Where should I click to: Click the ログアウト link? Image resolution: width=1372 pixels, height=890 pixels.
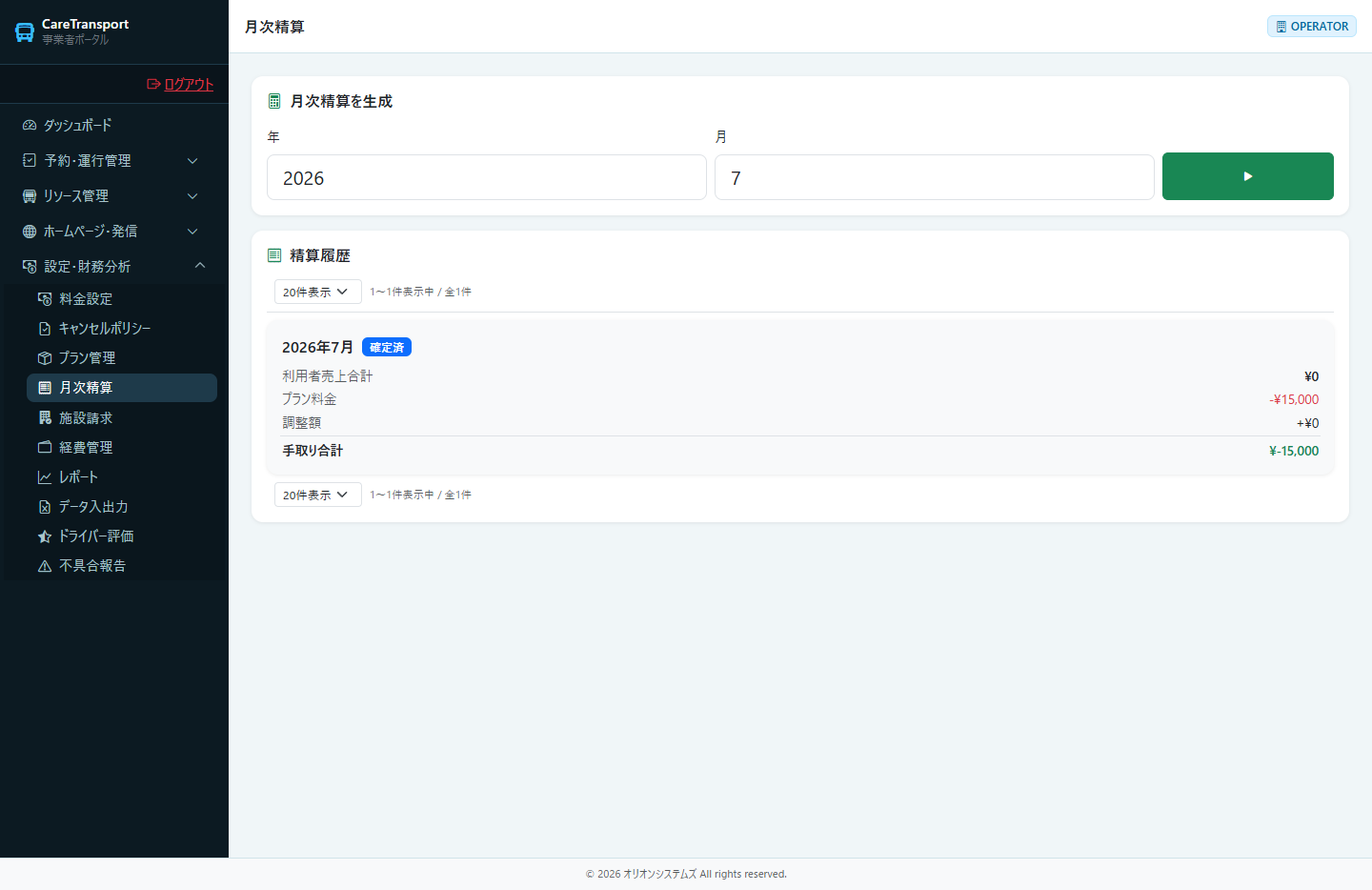click(180, 84)
